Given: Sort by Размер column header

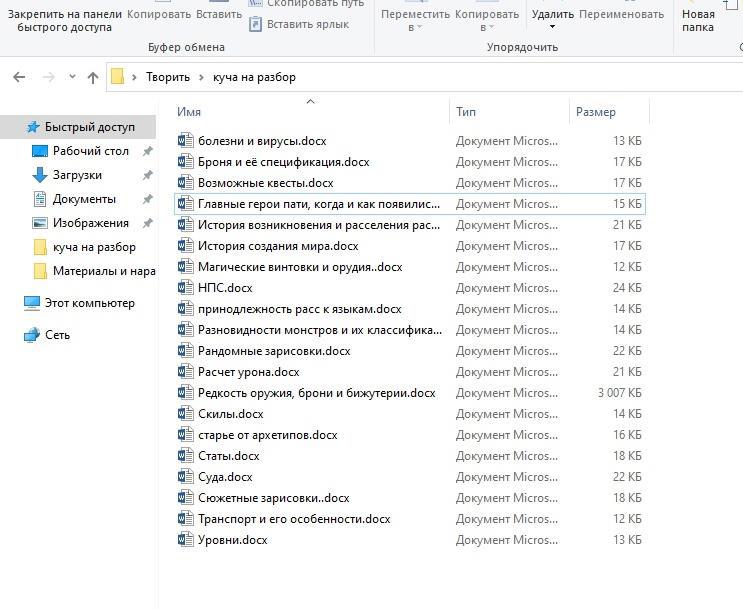Looking at the screenshot, I should click(596, 112).
